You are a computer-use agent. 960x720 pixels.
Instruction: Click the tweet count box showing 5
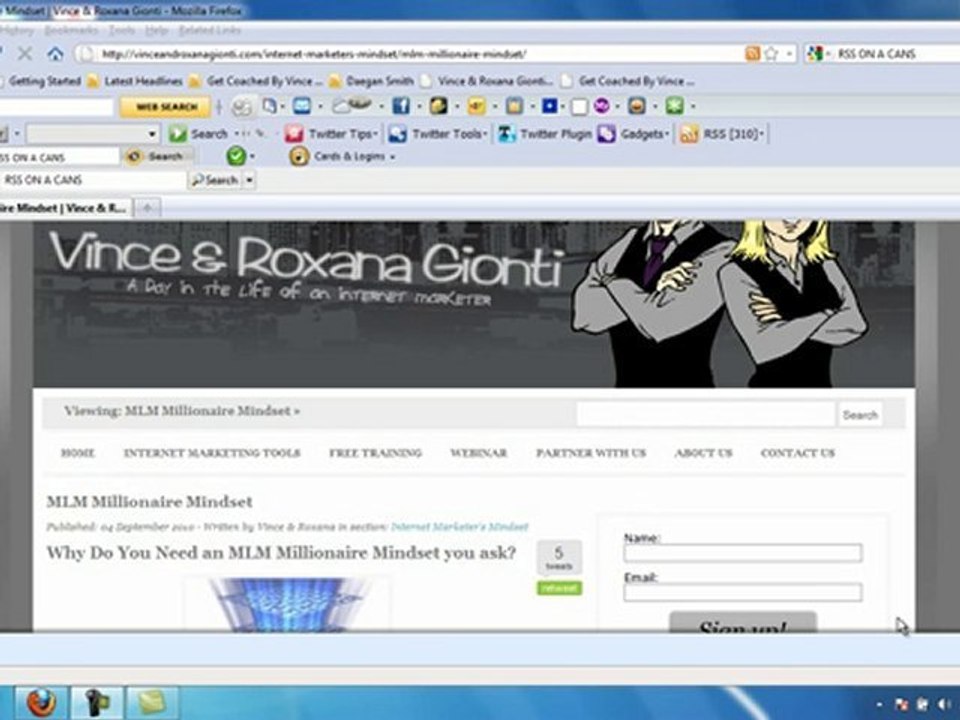(x=559, y=558)
